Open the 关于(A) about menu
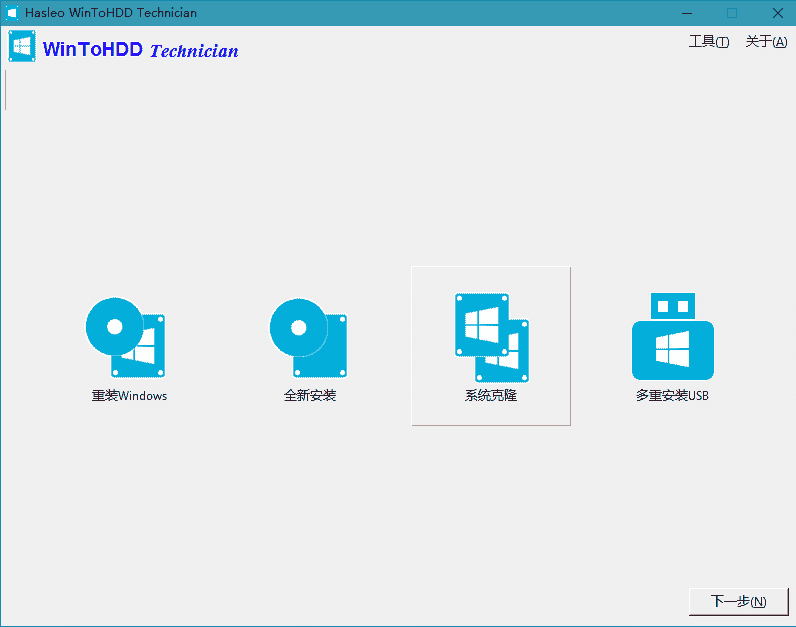This screenshot has height=627, width=796. (x=766, y=42)
